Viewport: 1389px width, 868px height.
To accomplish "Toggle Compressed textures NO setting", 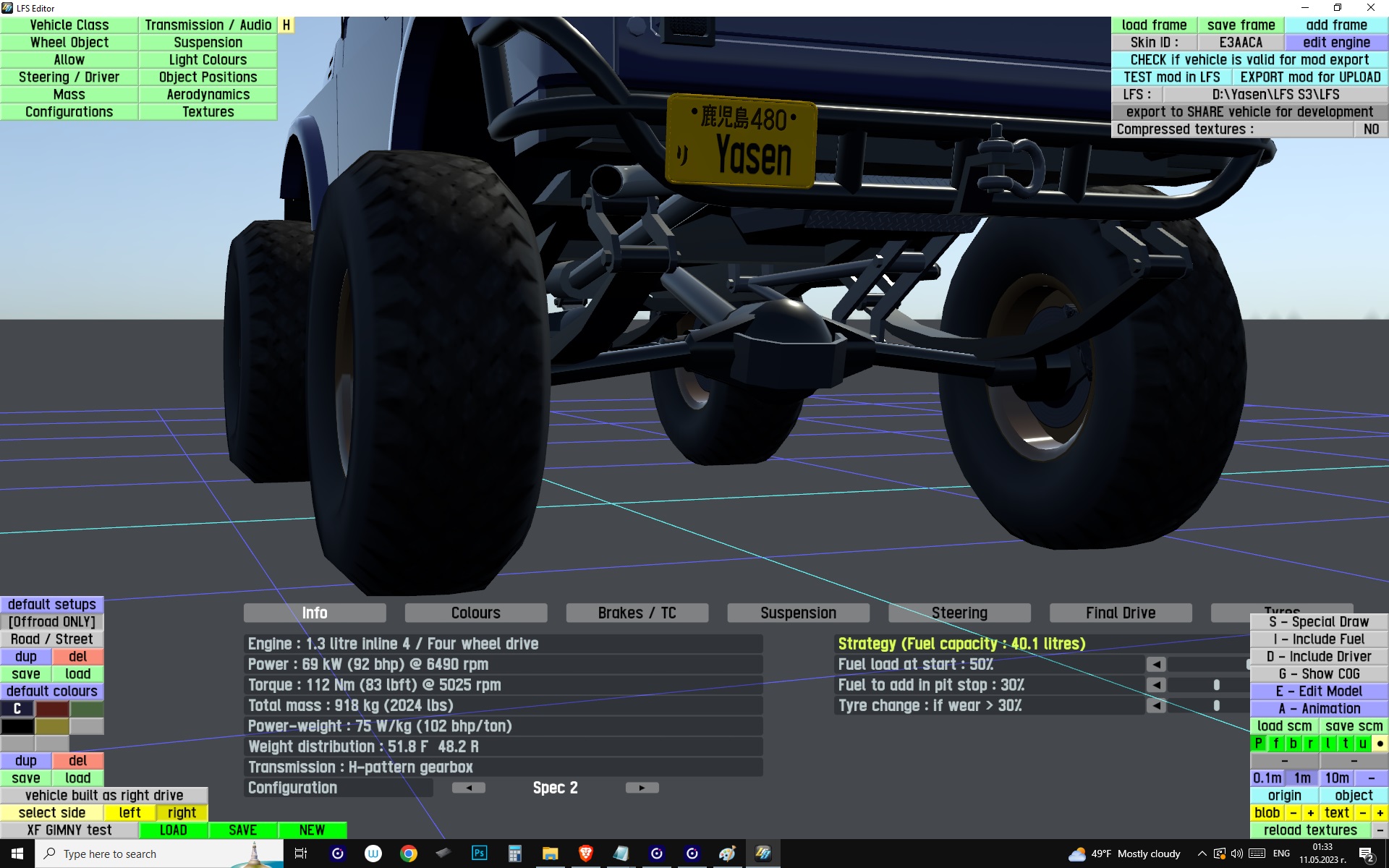I will click(1370, 129).
